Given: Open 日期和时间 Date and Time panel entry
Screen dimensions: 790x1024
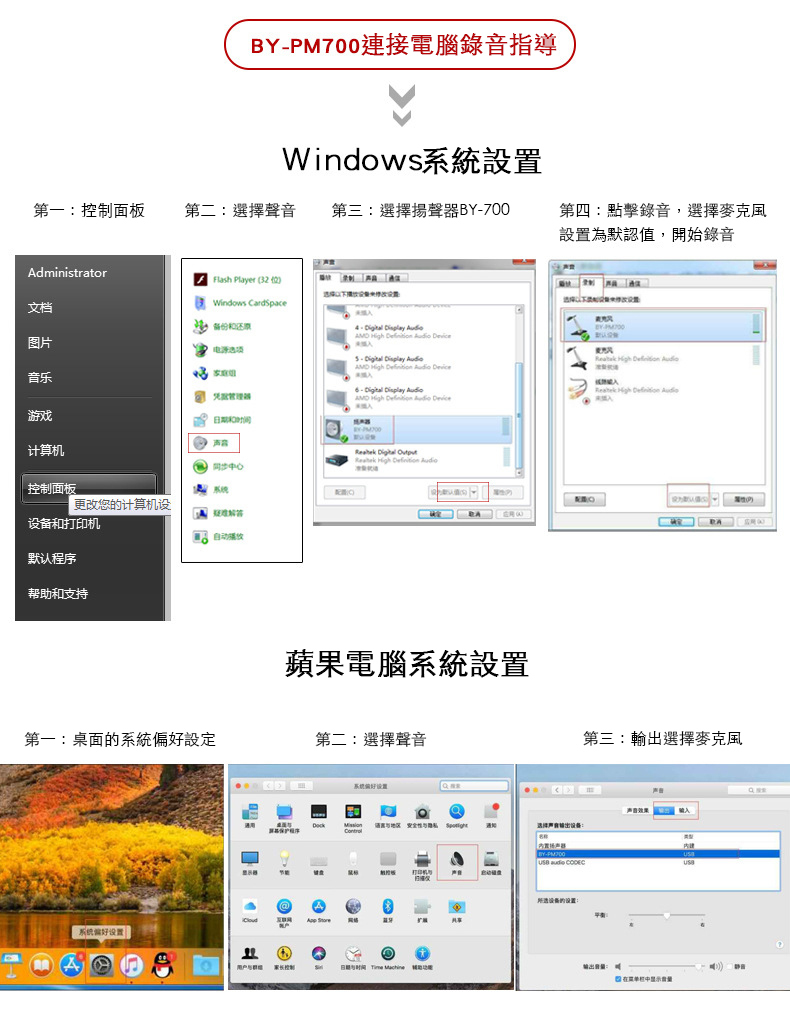Looking at the screenshot, I should pyautogui.click(x=222, y=419).
